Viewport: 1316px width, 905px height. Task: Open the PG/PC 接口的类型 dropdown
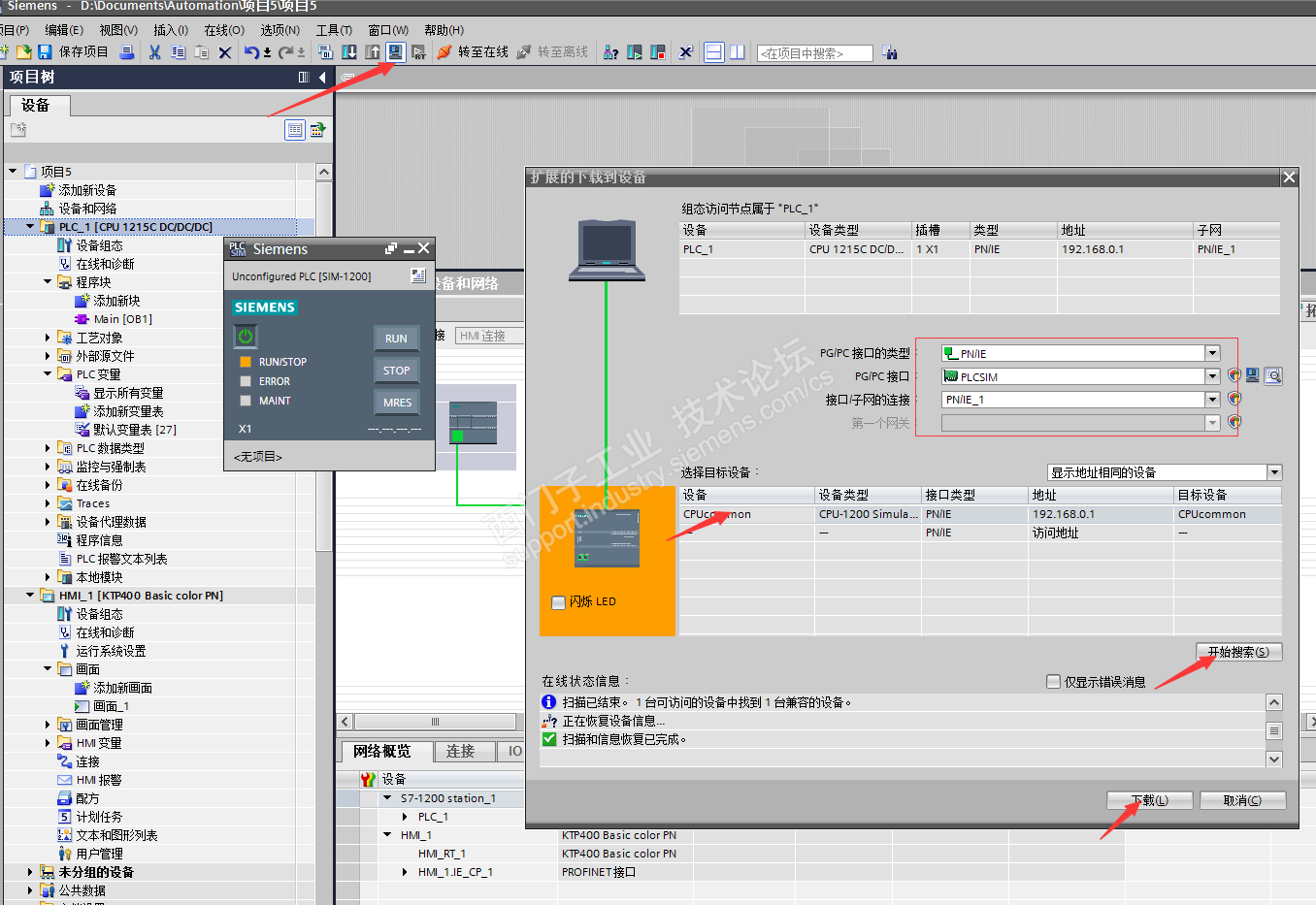click(1212, 353)
